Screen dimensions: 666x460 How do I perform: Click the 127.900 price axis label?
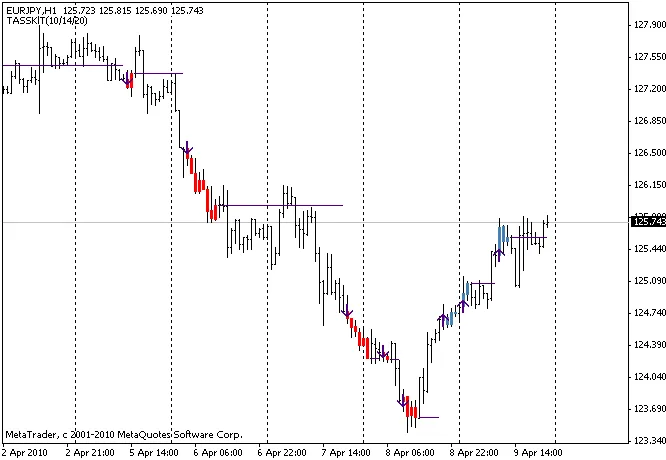tap(650, 25)
